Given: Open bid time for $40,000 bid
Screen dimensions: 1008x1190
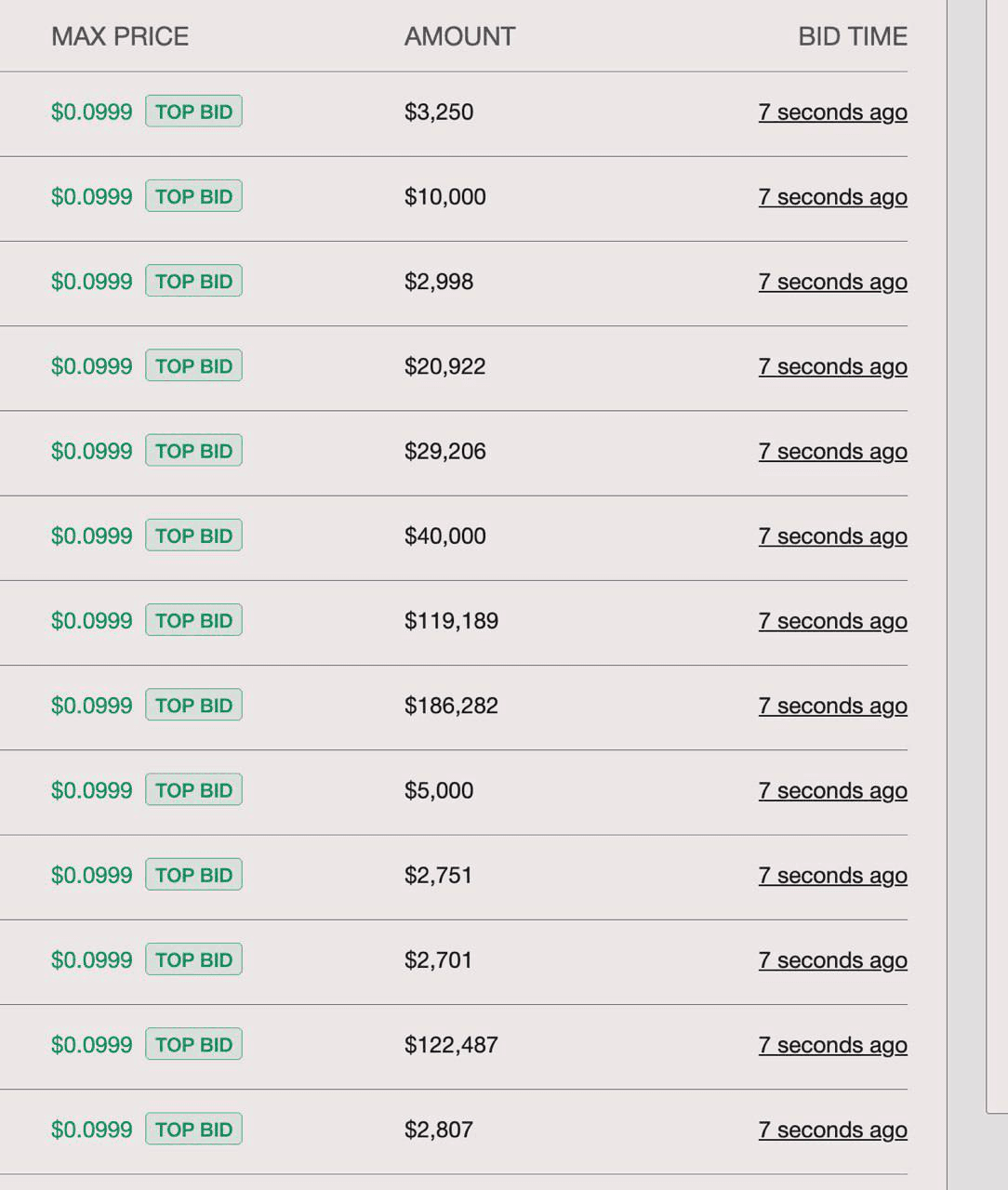Looking at the screenshot, I should 832,536.
